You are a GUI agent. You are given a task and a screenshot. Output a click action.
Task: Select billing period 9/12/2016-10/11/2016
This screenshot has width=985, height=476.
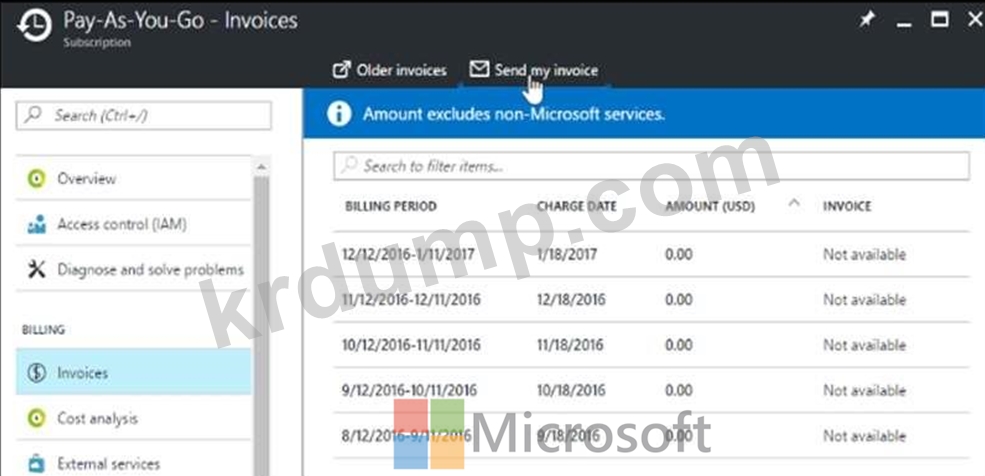[409, 390]
